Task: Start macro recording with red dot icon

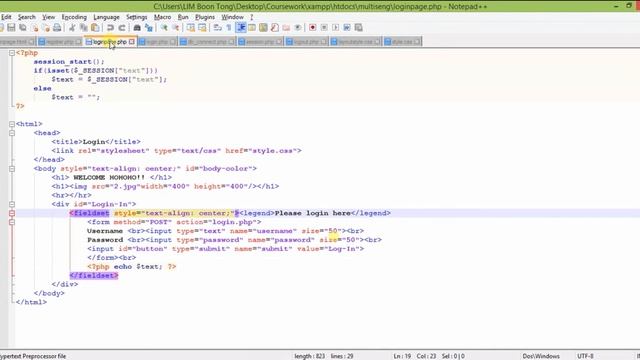Action: 313,28
